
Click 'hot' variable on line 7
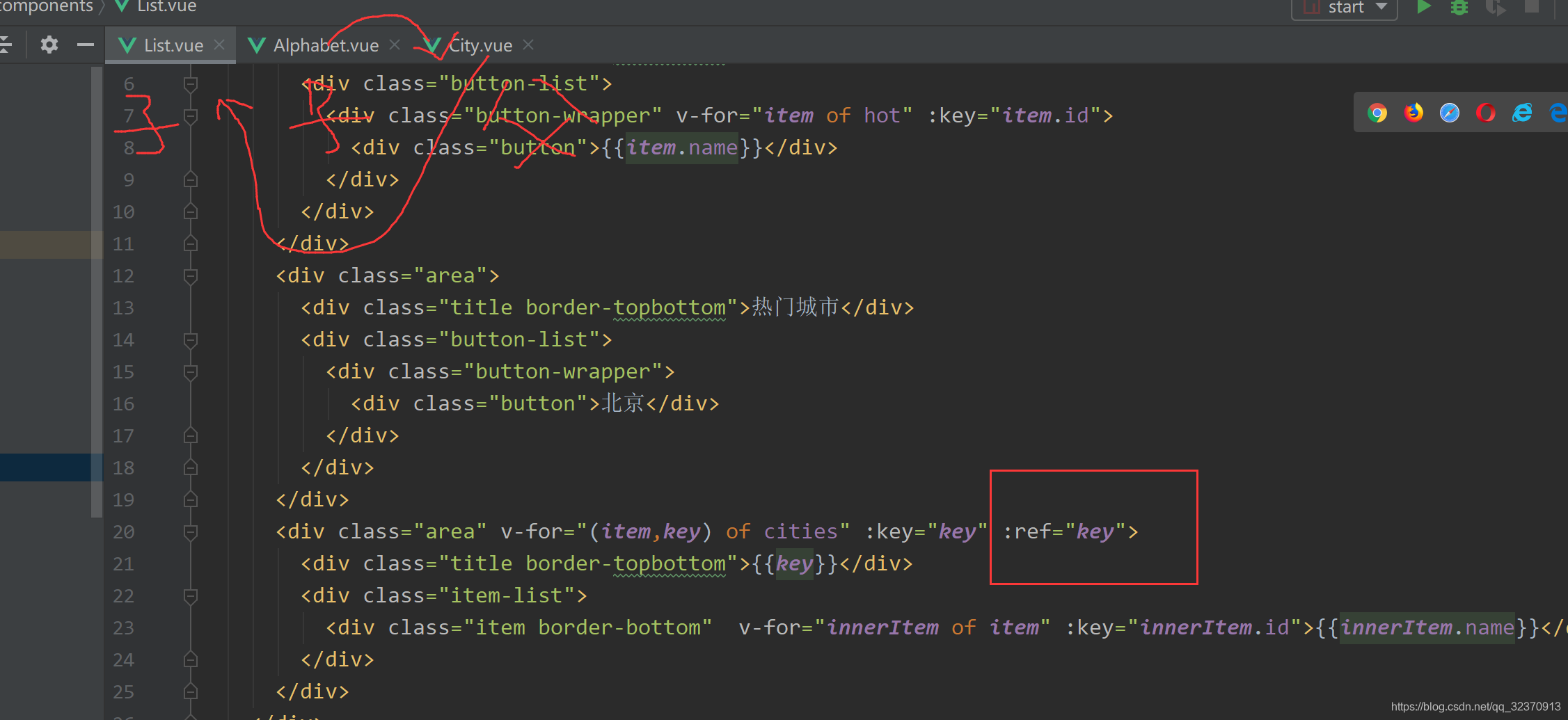[x=882, y=115]
